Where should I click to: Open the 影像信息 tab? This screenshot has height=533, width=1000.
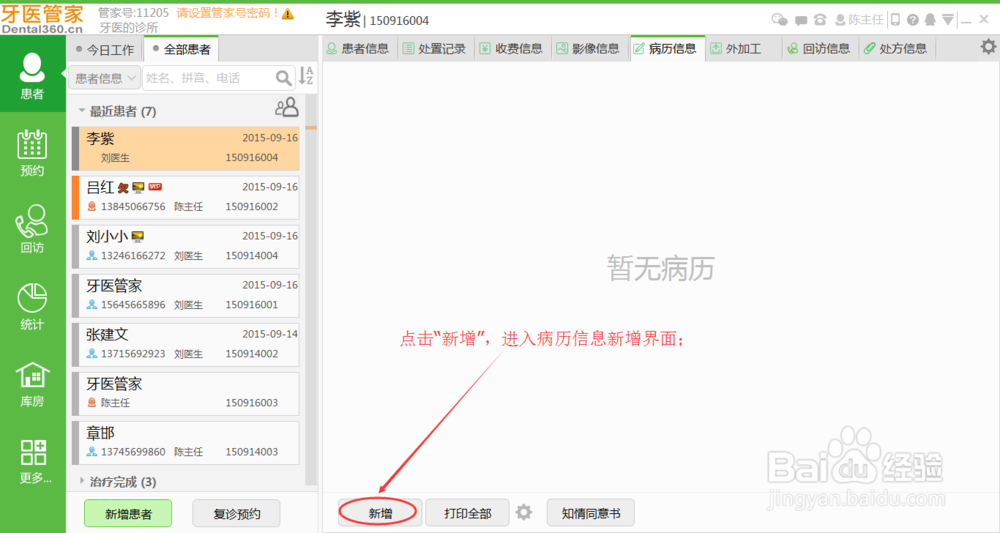click(589, 48)
